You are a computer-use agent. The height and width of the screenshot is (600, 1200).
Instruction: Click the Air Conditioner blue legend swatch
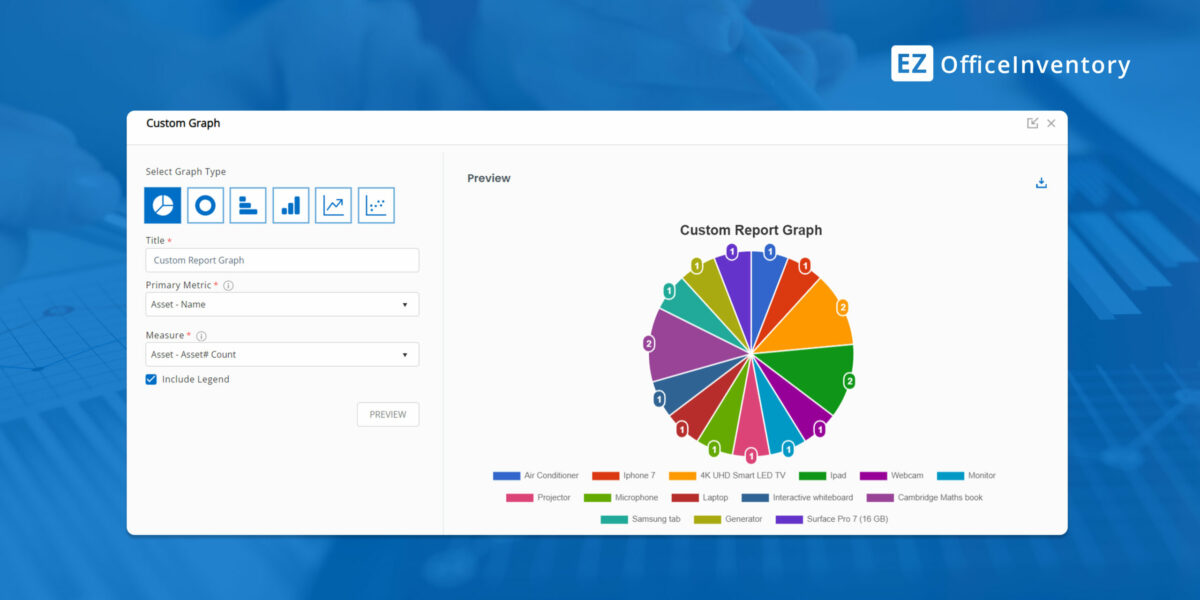click(x=506, y=476)
